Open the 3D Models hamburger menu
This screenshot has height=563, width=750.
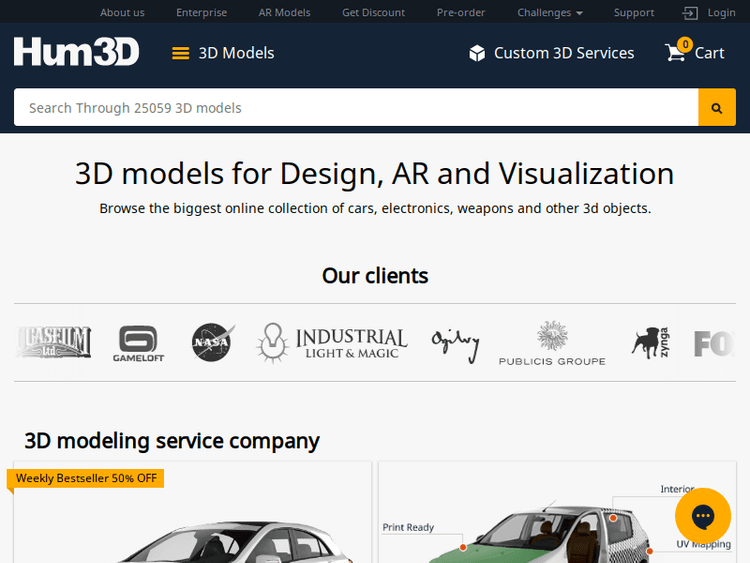[x=180, y=53]
